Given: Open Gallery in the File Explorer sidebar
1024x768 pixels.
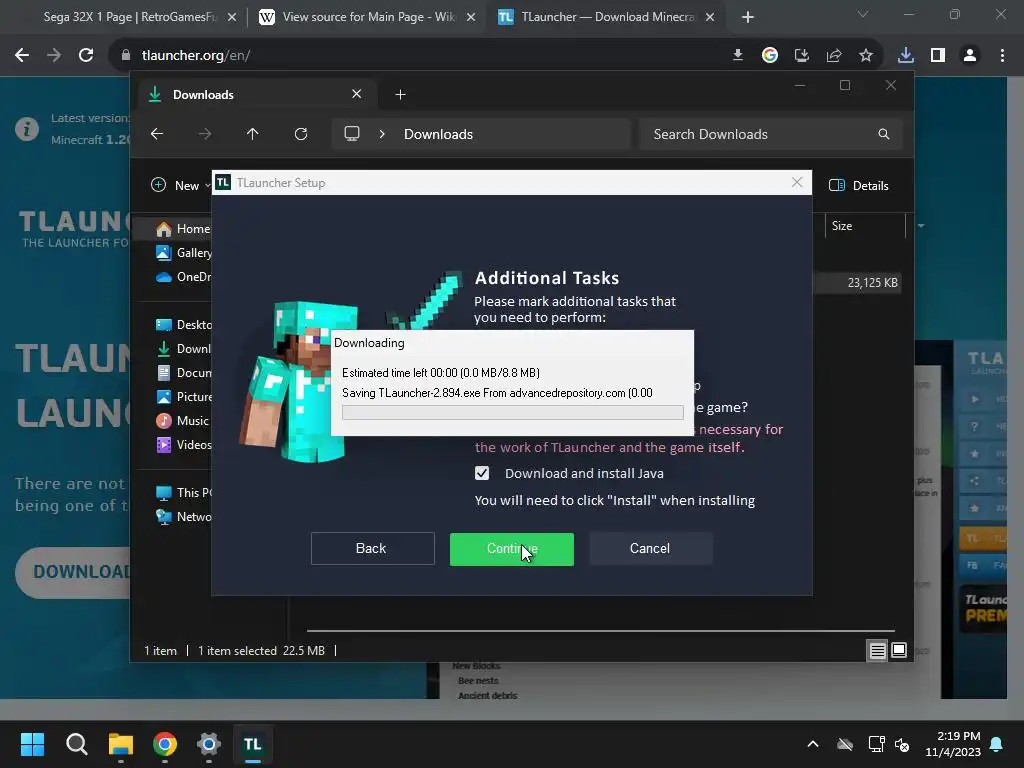Looking at the screenshot, I should (183, 253).
